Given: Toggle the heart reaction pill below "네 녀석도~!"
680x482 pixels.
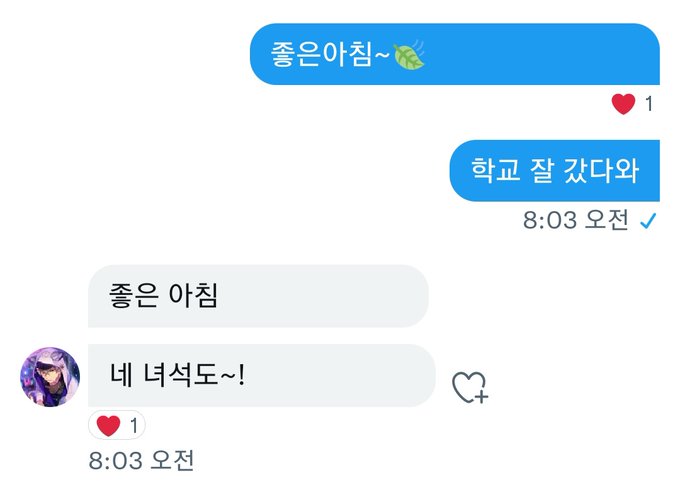Looking at the screenshot, I should pos(117,426).
